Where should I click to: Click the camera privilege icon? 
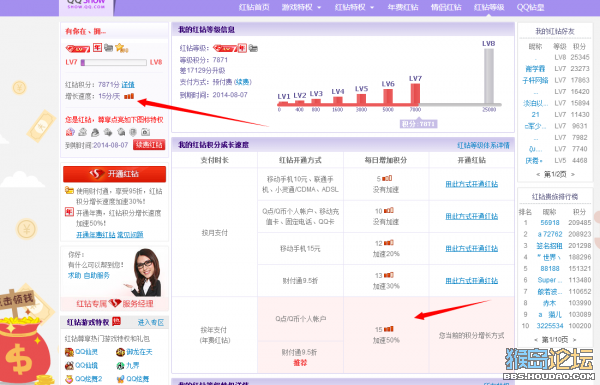click(x=145, y=132)
